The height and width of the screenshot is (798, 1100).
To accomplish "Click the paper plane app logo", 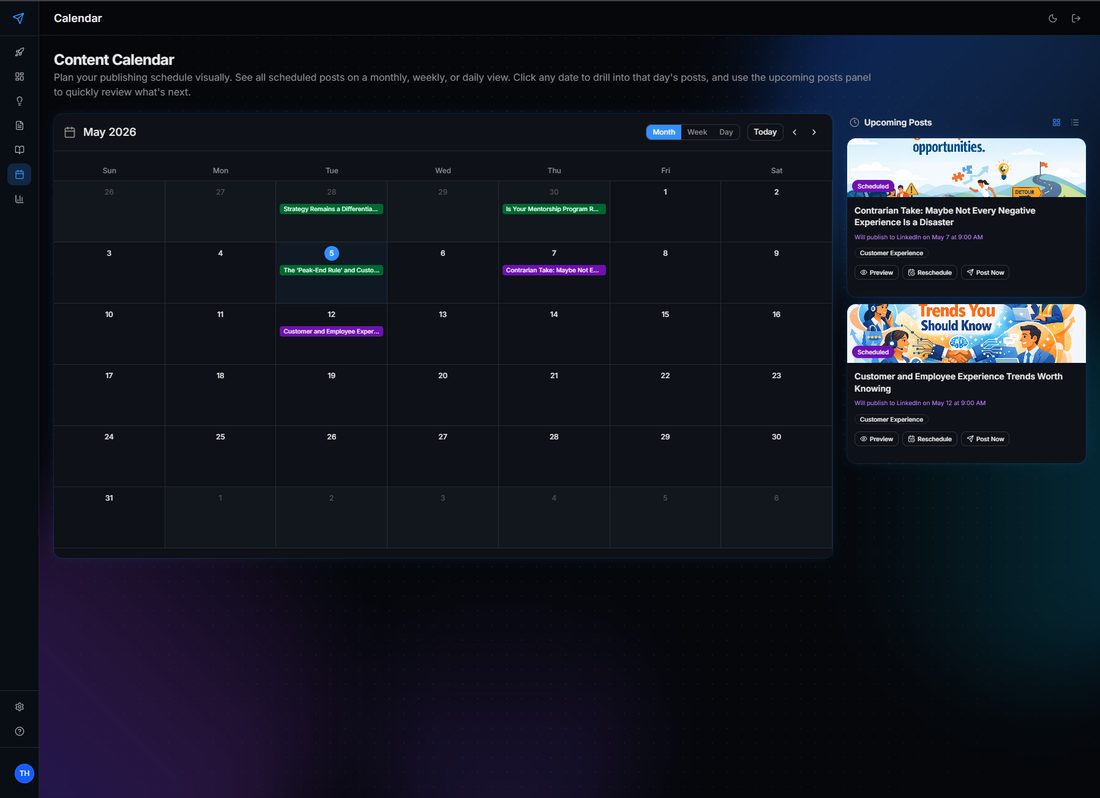I will pyautogui.click(x=19, y=18).
